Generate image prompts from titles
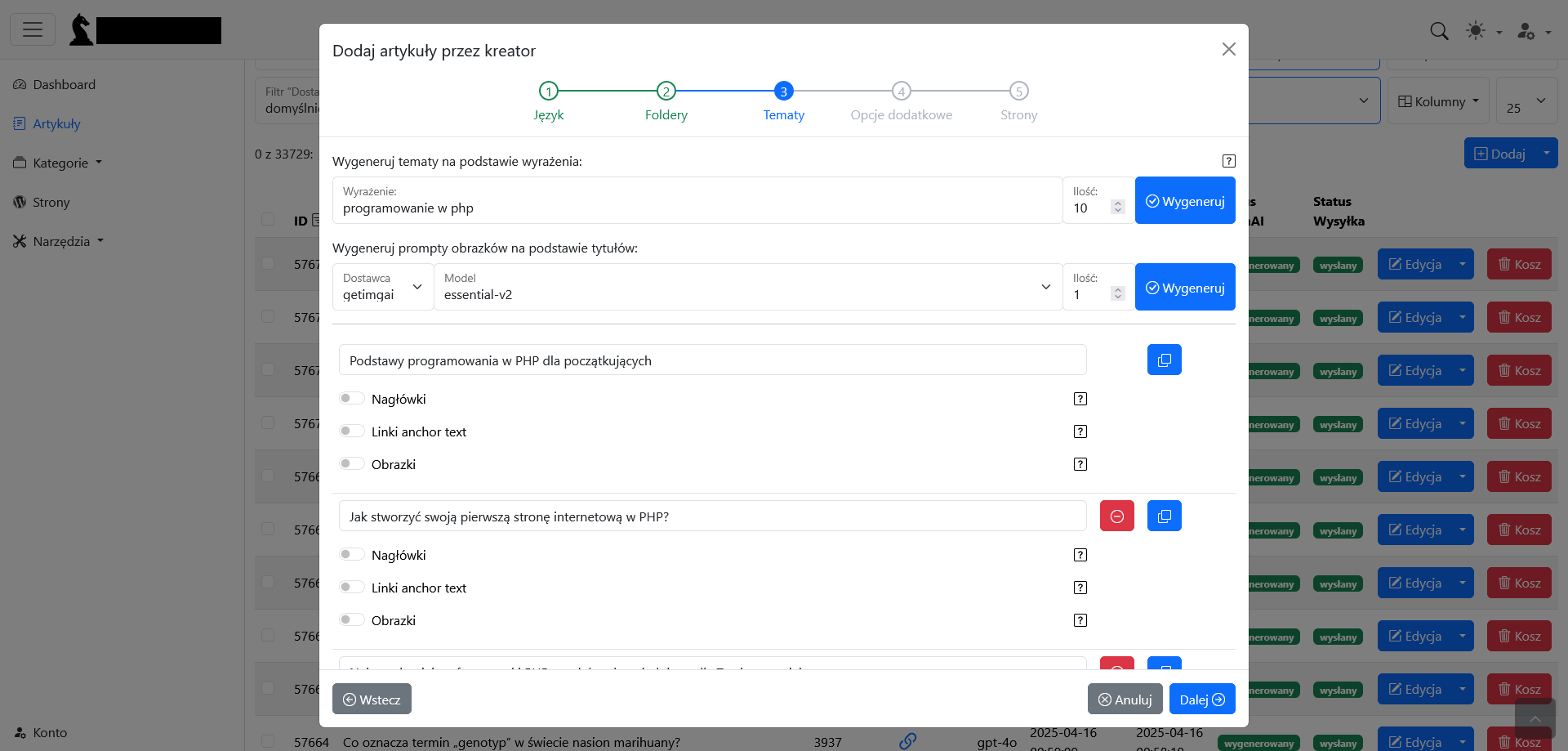The image size is (1568, 751). tap(1185, 288)
